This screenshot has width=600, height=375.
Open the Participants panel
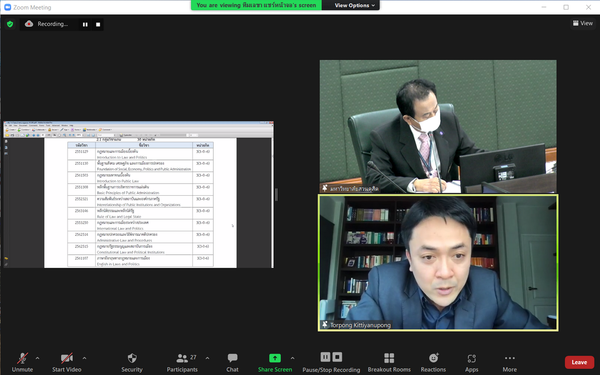182,362
